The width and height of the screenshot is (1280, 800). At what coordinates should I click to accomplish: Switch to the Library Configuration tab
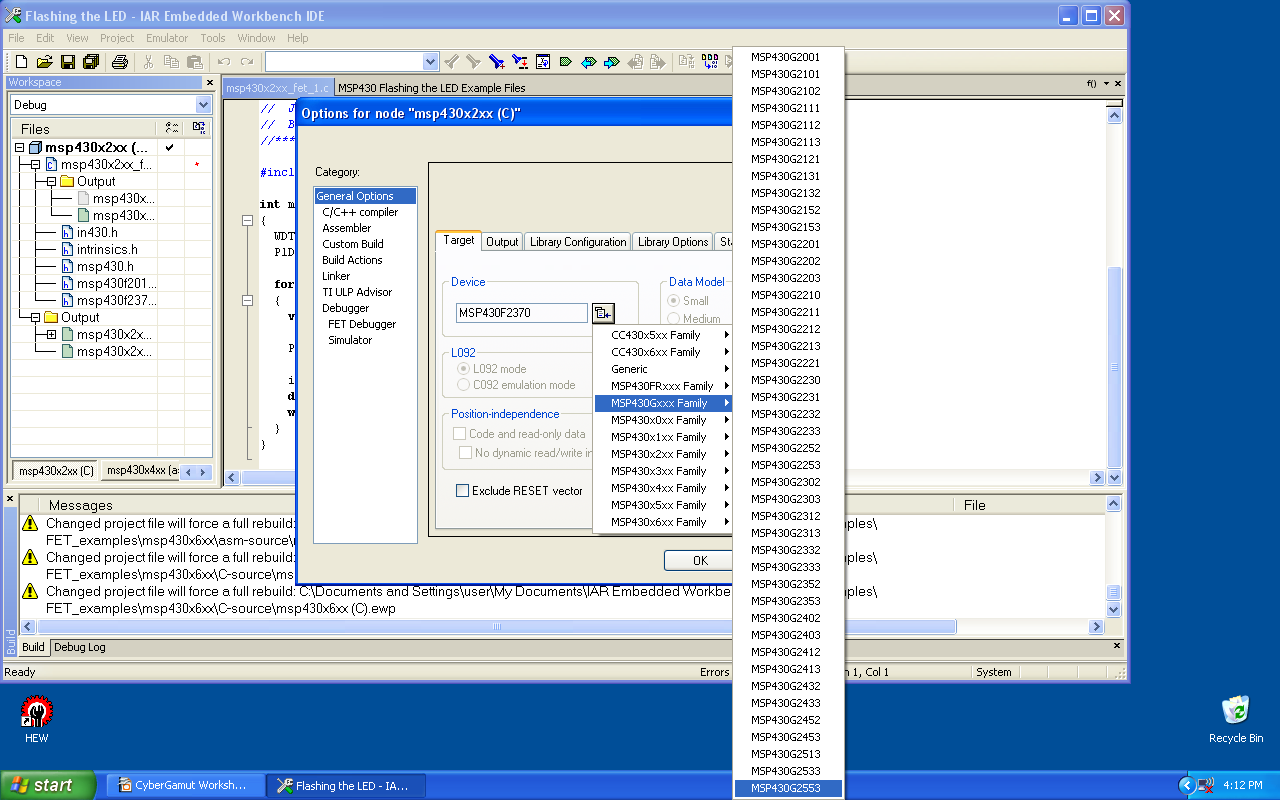point(578,242)
